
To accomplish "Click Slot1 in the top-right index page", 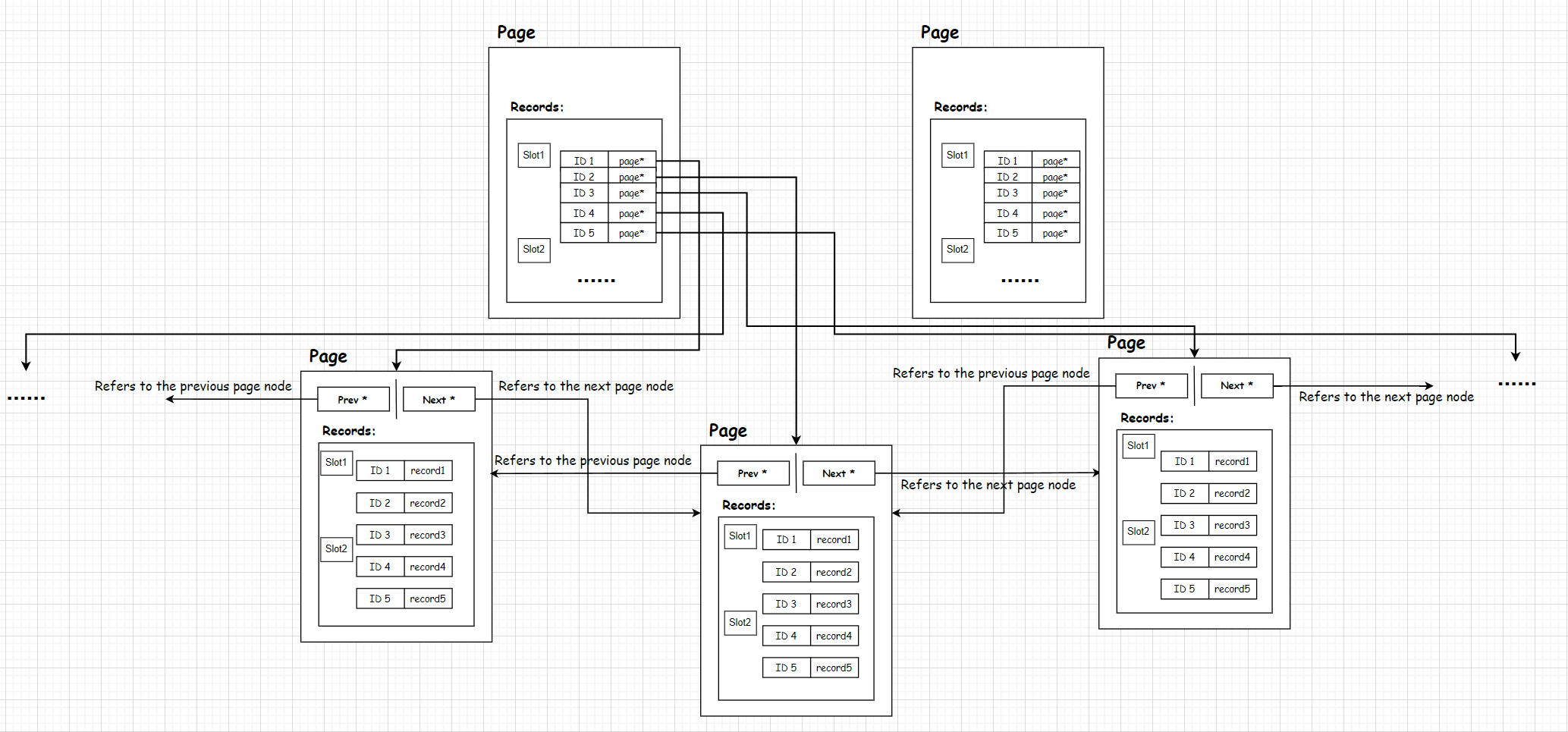I will (957, 156).
